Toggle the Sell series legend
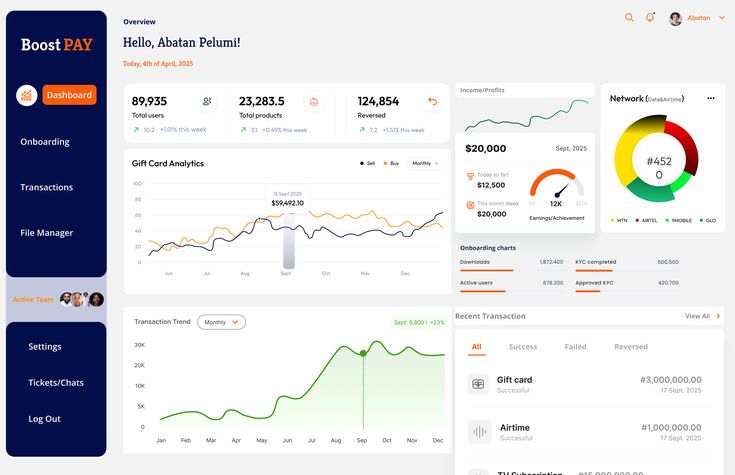The image size is (735, 475). coord(367,163)
